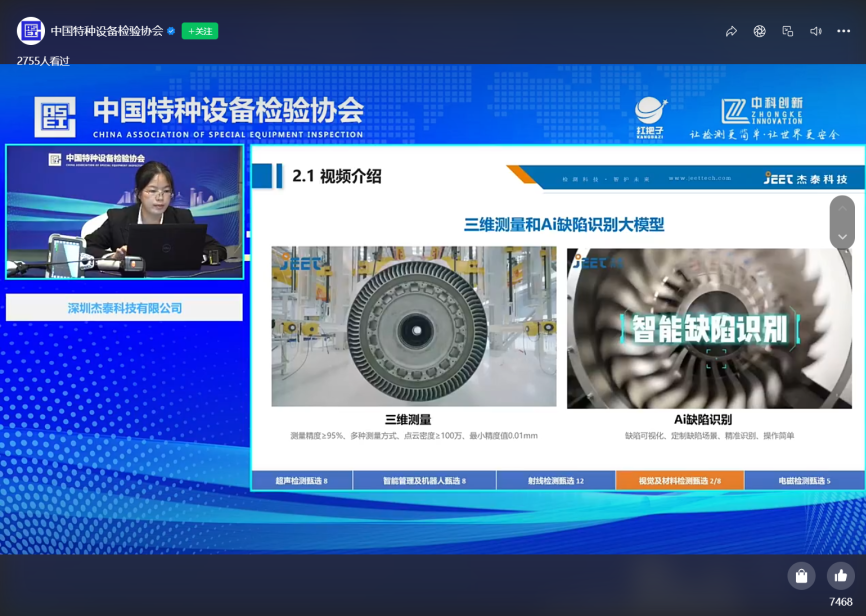Toggle a like with the thumbs-up
866x616 pixels.
(x=841, y=576)
